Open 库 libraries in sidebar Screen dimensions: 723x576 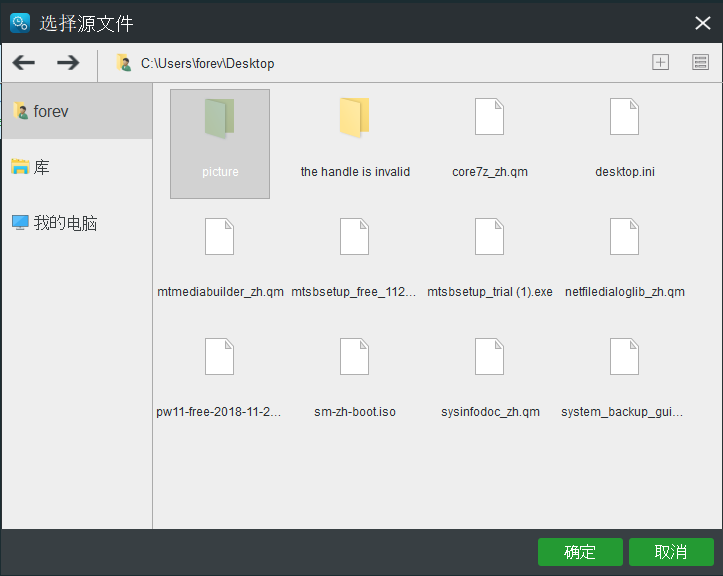click(x=77, y=167)
